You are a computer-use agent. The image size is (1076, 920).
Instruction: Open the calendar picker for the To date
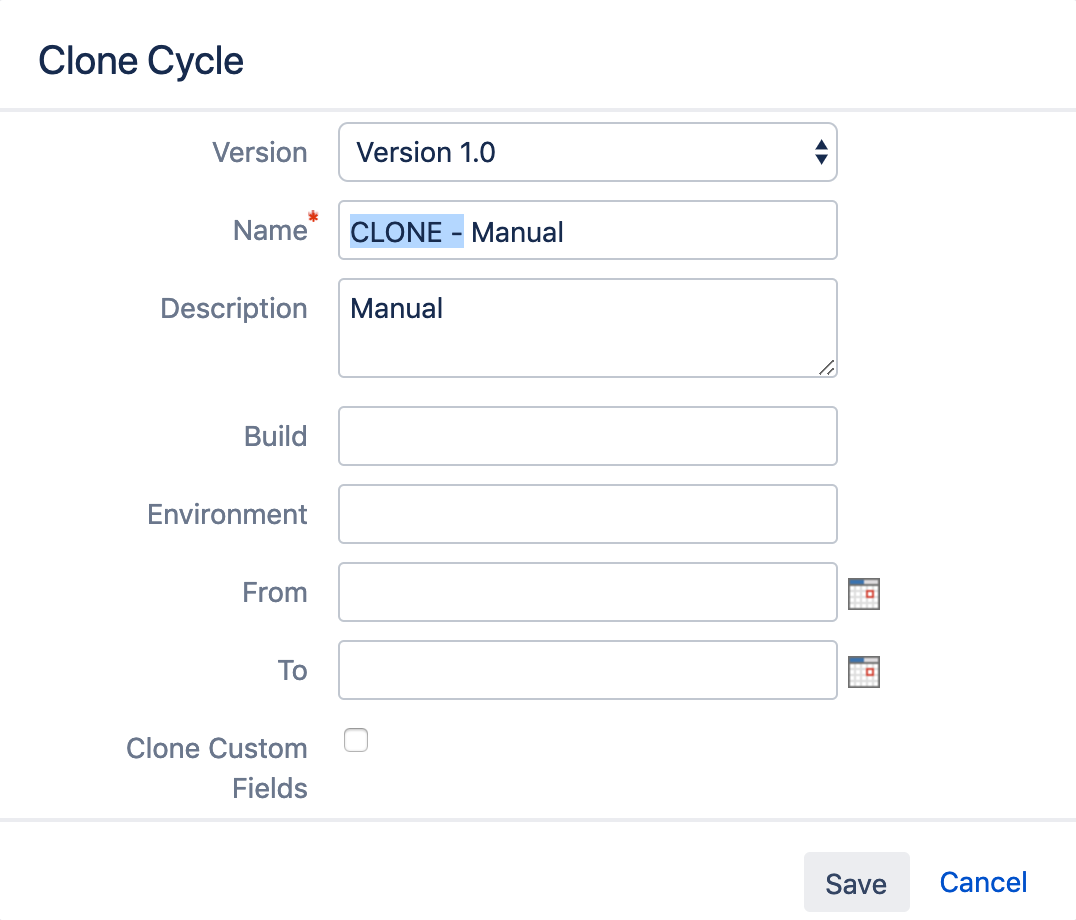click(x=863, y=671)
